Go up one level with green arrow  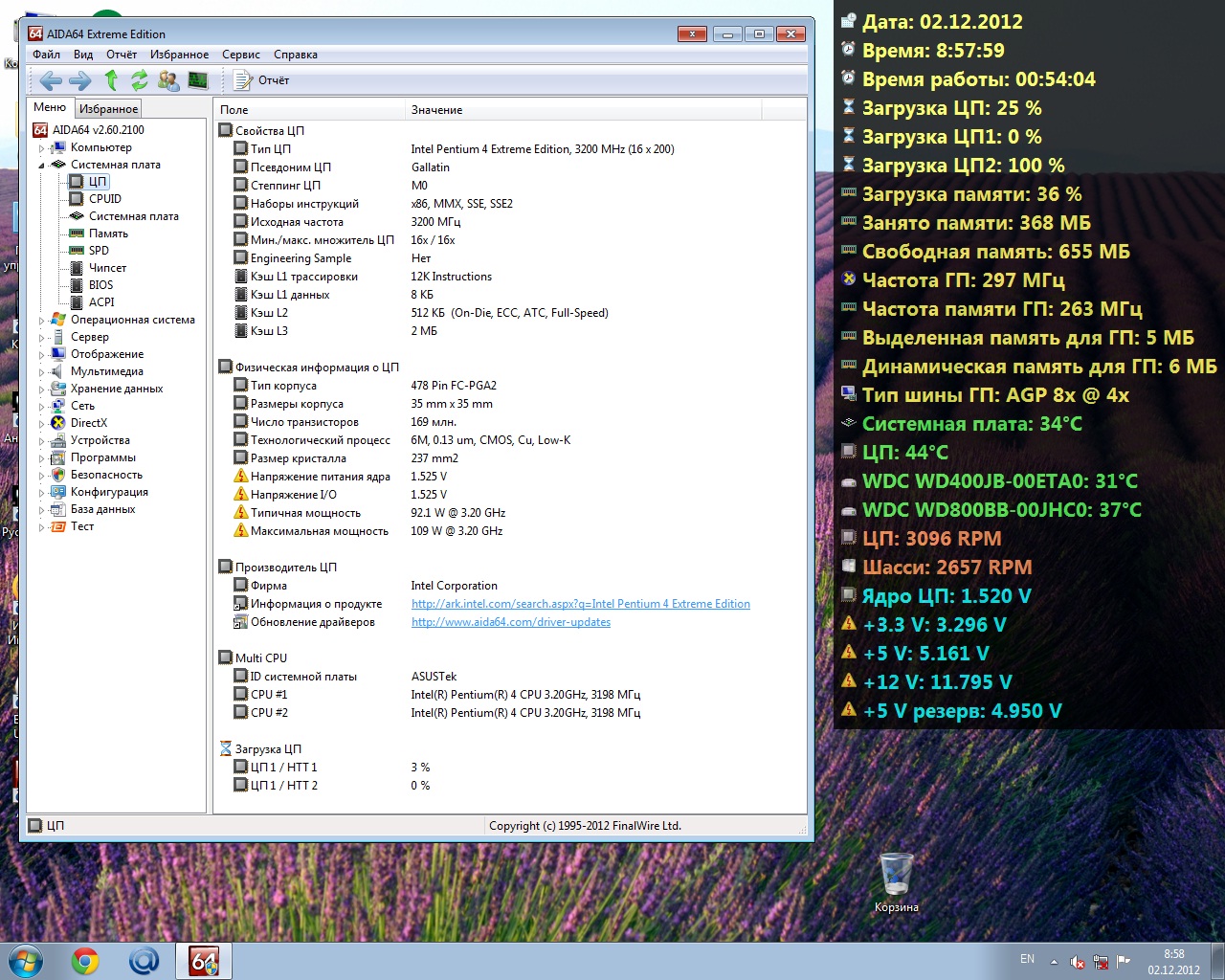[x=111, y=80]
